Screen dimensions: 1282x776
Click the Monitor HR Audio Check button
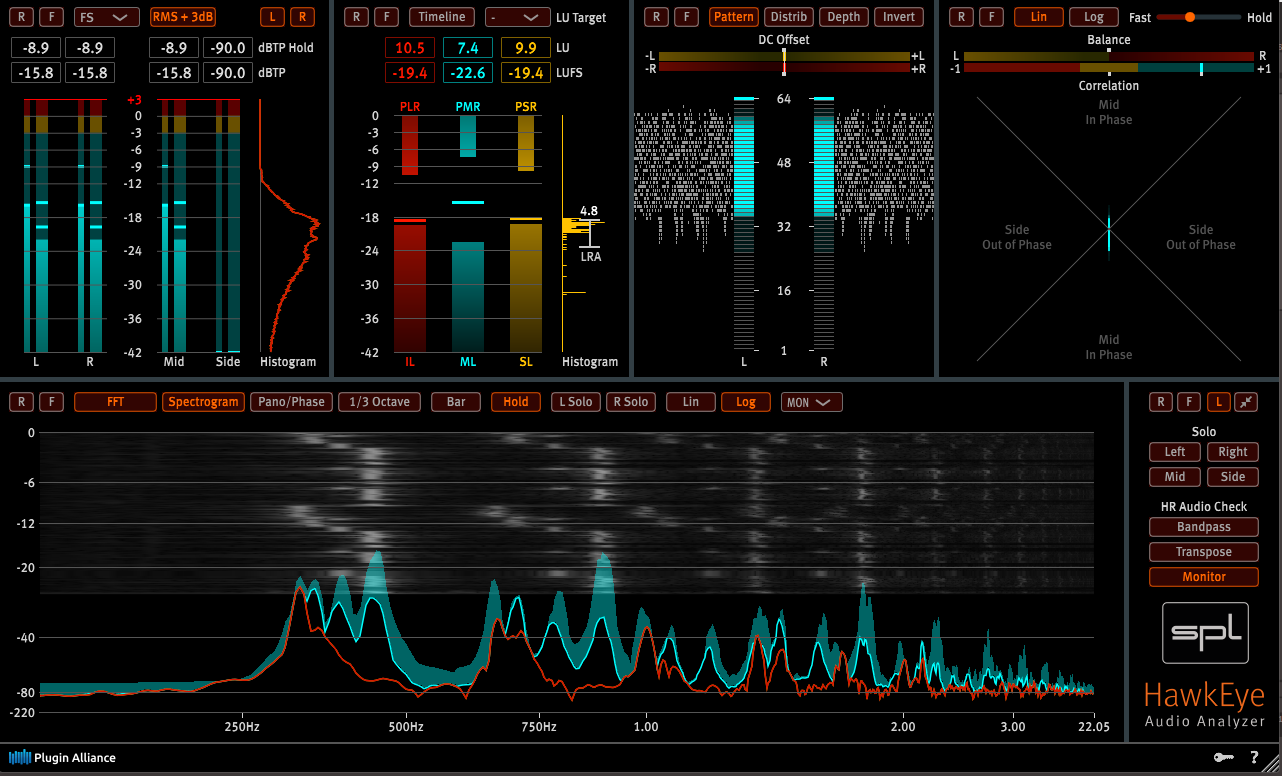pyautogui.click(x=1204, y=577)
